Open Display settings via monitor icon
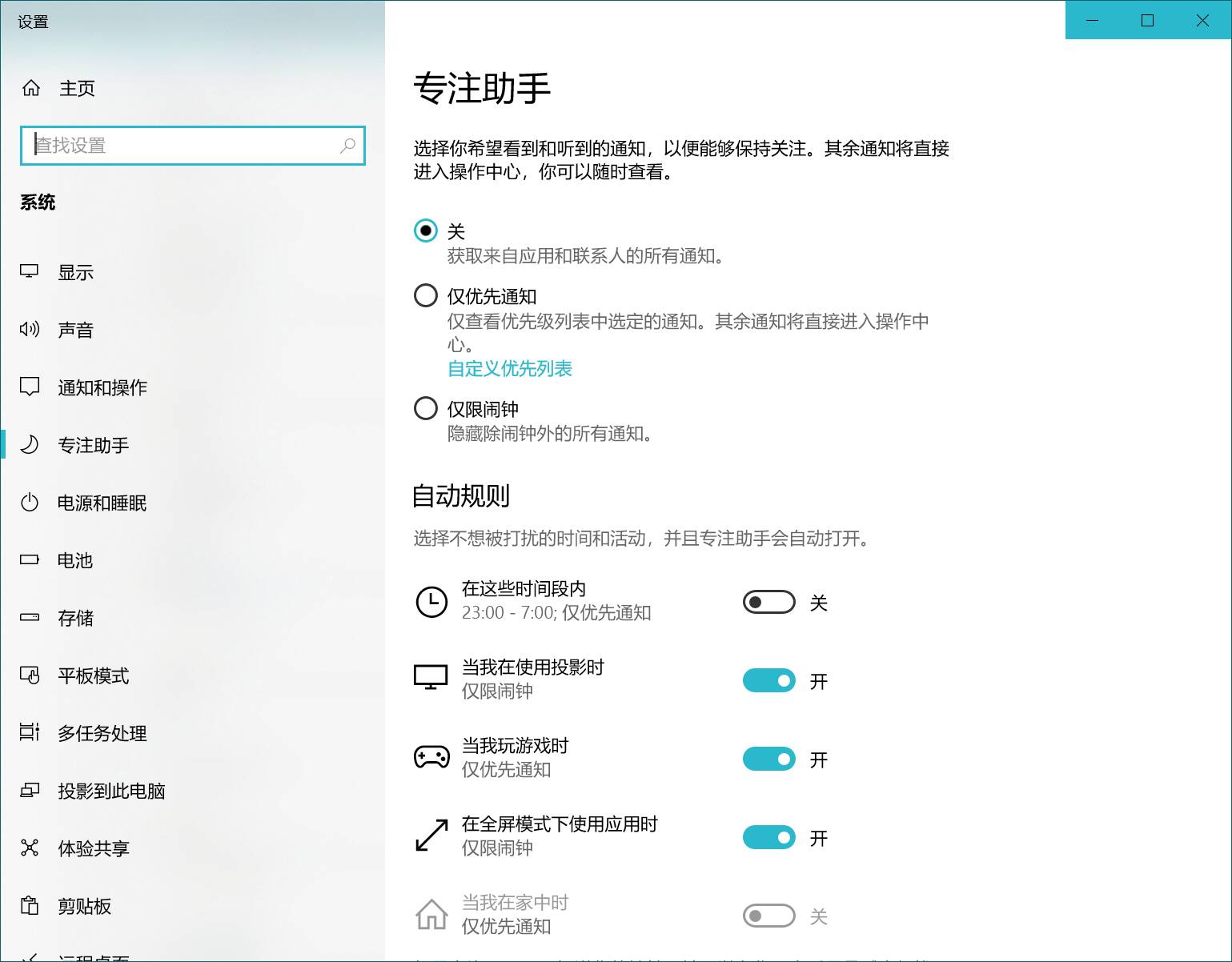 tap(30, 272)
